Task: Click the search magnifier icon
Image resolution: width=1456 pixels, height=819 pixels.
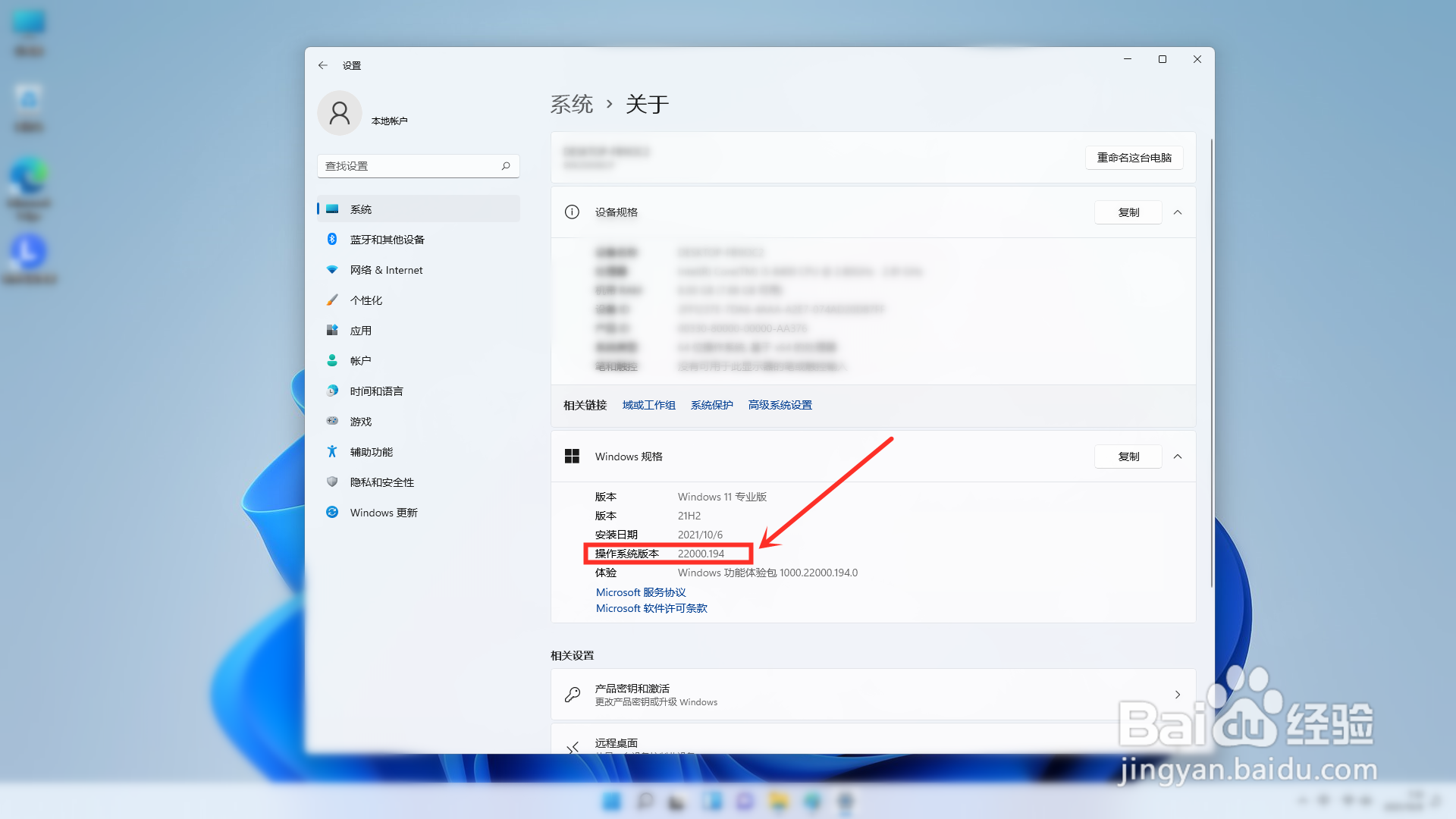Action: point(506,166)
